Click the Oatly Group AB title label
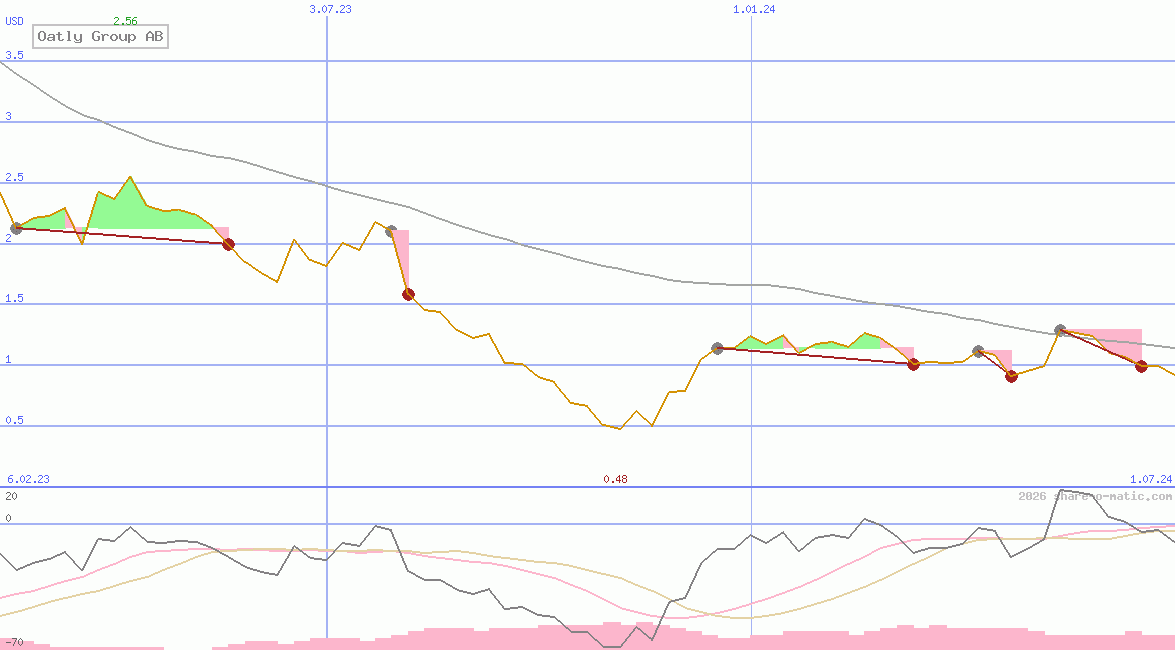The height and width of the screenshot is (650, 1175). (x=101, y=37)
